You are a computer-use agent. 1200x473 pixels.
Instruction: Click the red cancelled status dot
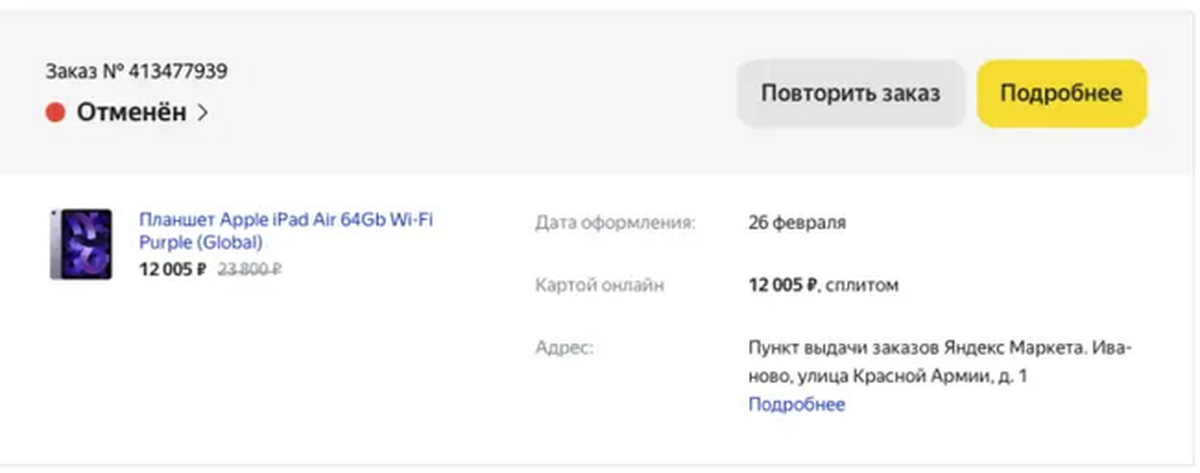(x=55, y=113)
